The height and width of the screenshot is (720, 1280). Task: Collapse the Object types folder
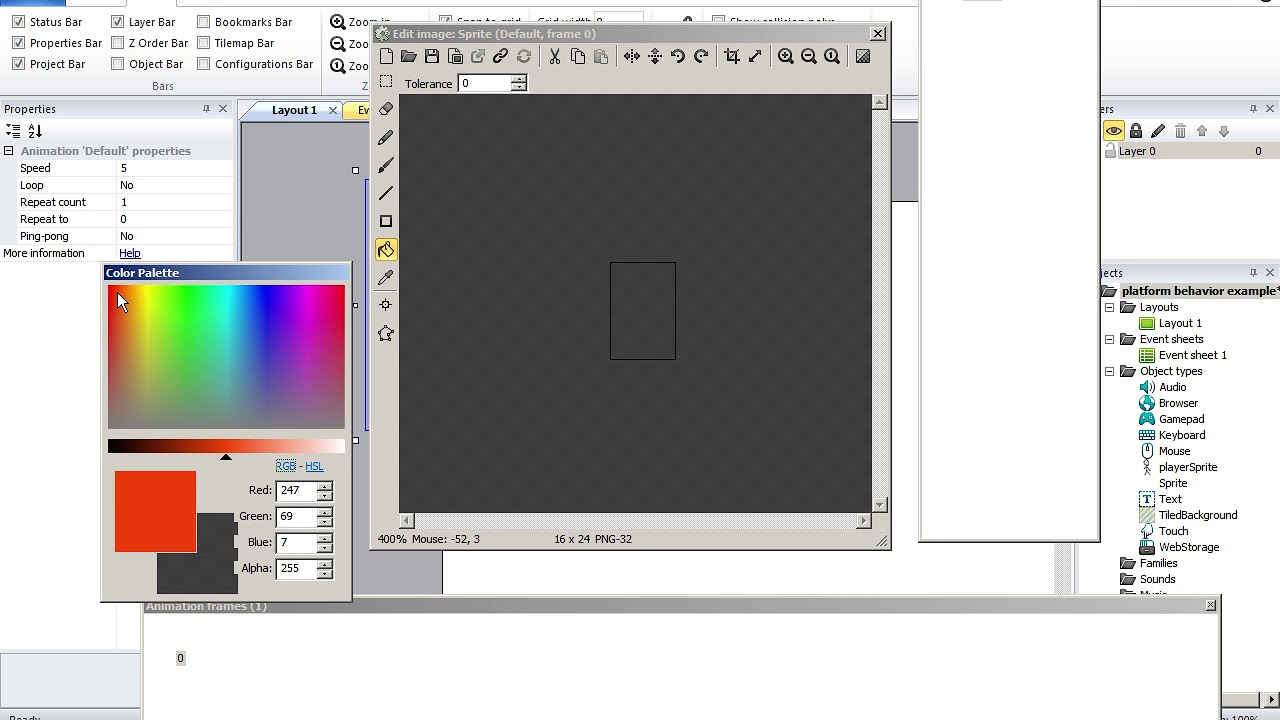click(x=1110, y=372)
